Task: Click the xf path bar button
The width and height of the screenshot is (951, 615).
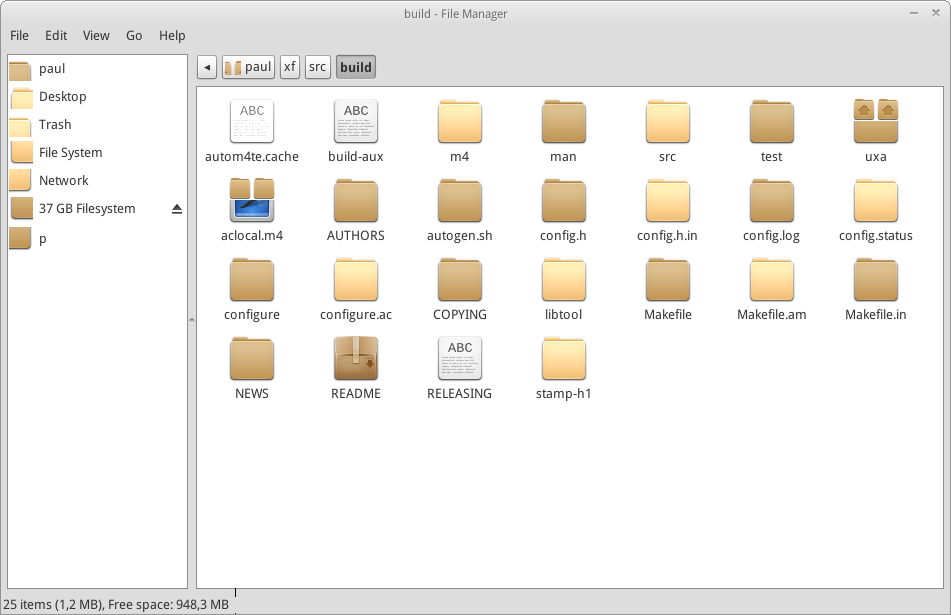Action: point(290,67)
